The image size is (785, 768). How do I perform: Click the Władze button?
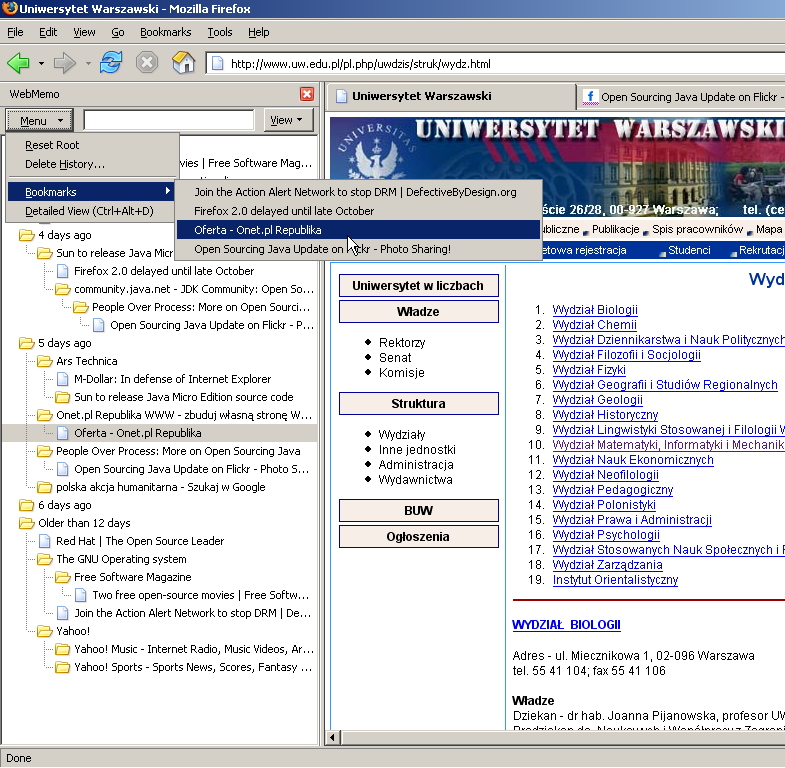[419, 312]
